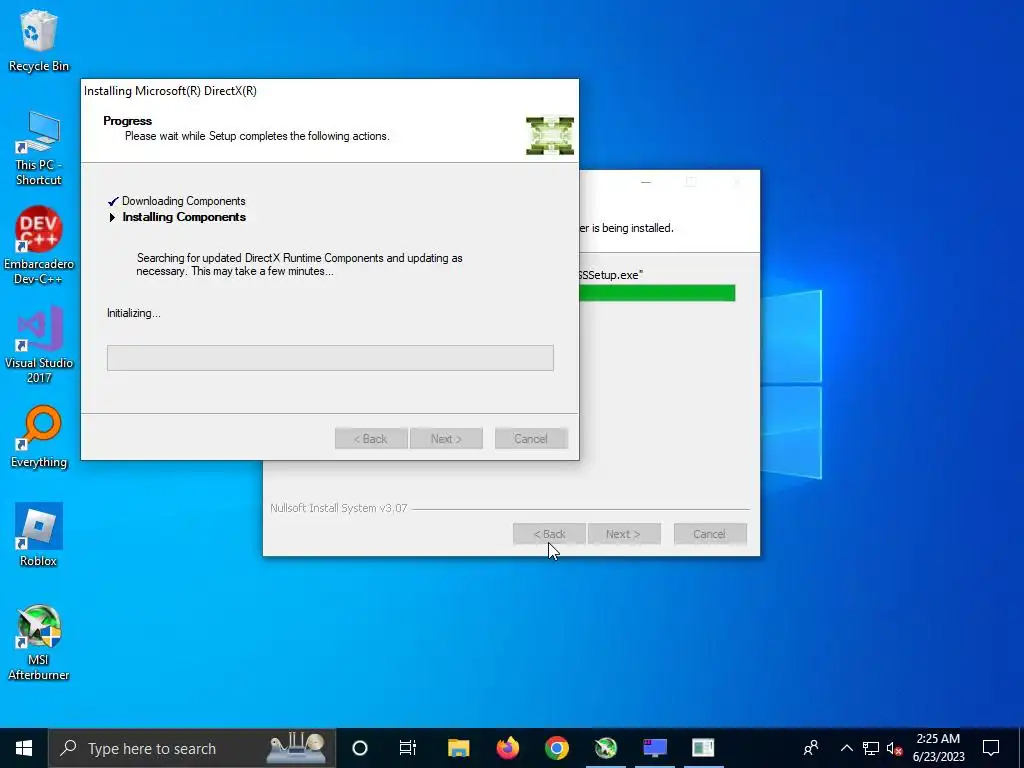Launch Firefox from taskbar
The width and height of the screenshot is (1024, 768).
click(507, 748)
